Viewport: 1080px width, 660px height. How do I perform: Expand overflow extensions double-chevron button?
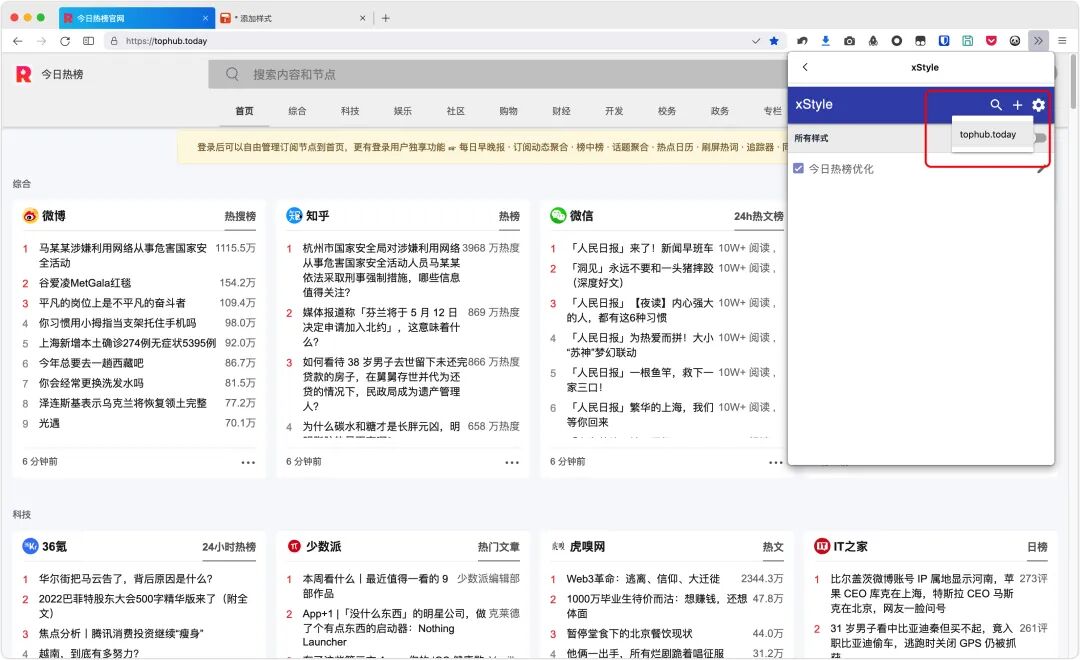(x=1038, y=41)
